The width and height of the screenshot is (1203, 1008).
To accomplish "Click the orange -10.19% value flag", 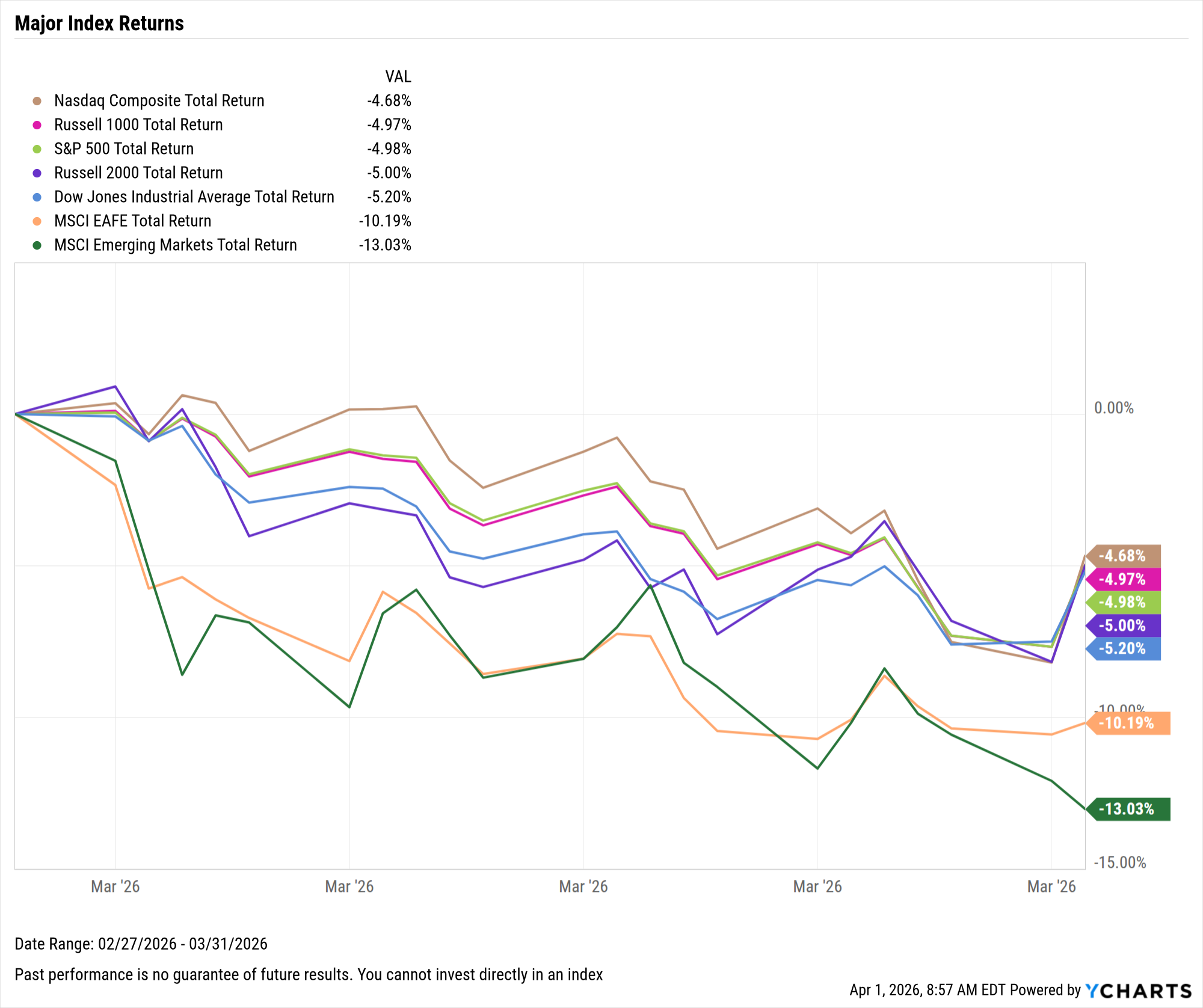I will click(x=1128, y=723).
